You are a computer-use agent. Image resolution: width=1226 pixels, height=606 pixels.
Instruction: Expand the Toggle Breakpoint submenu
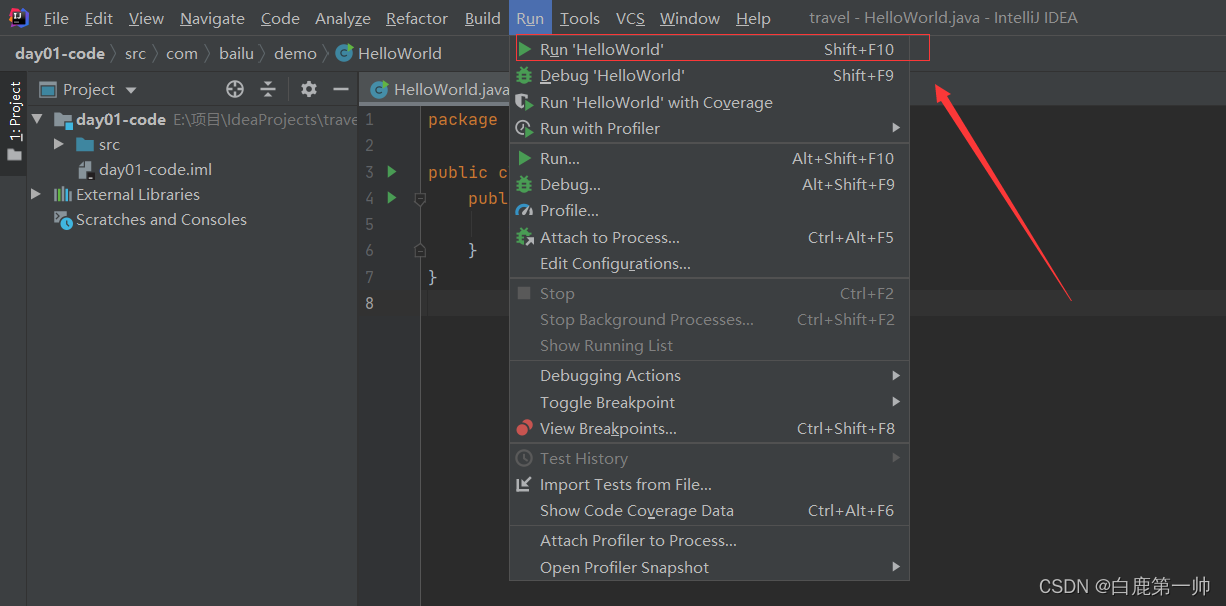tap(896, 402)
